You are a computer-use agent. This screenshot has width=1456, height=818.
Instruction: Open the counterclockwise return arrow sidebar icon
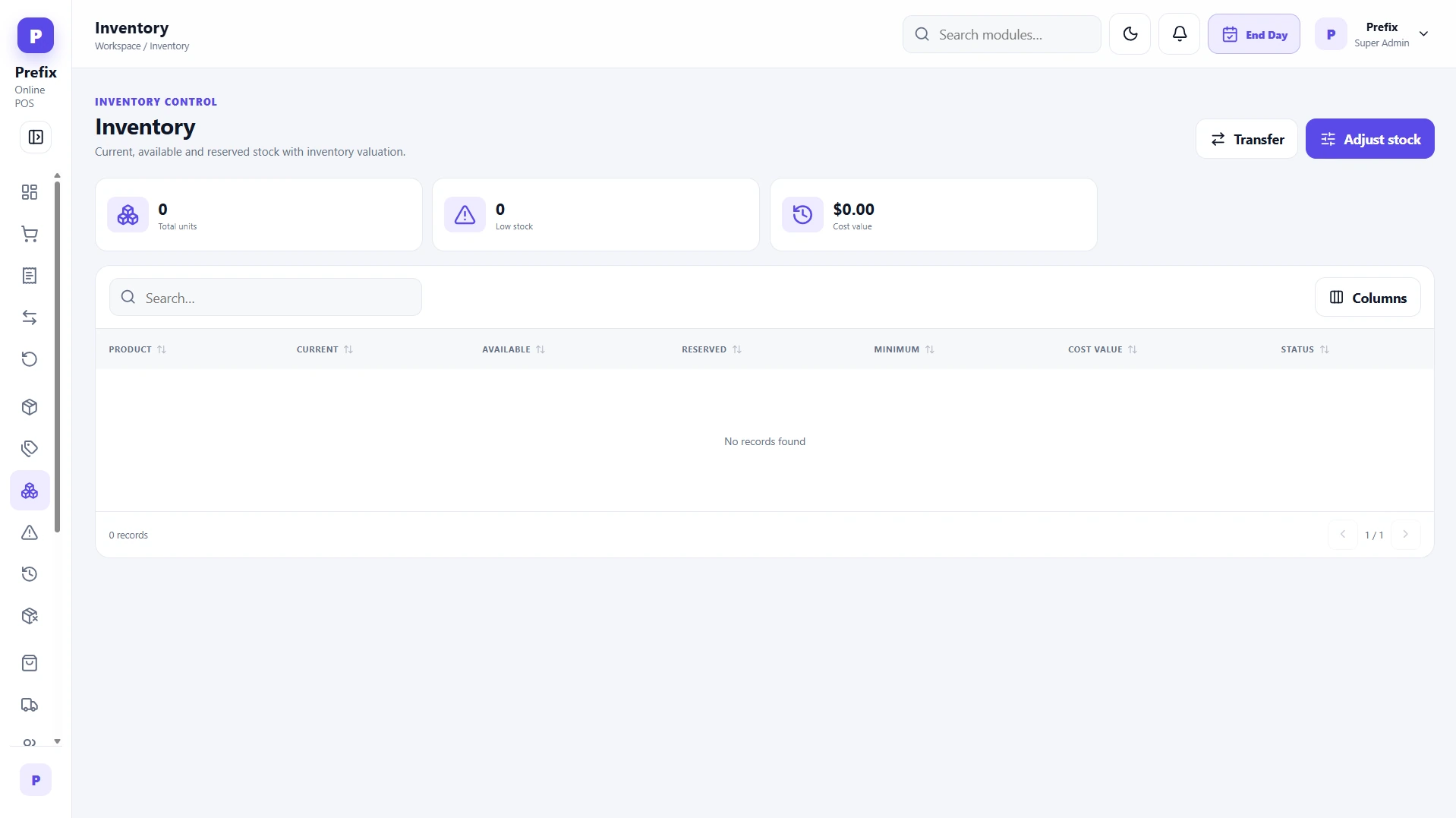[x=30, y=359]
